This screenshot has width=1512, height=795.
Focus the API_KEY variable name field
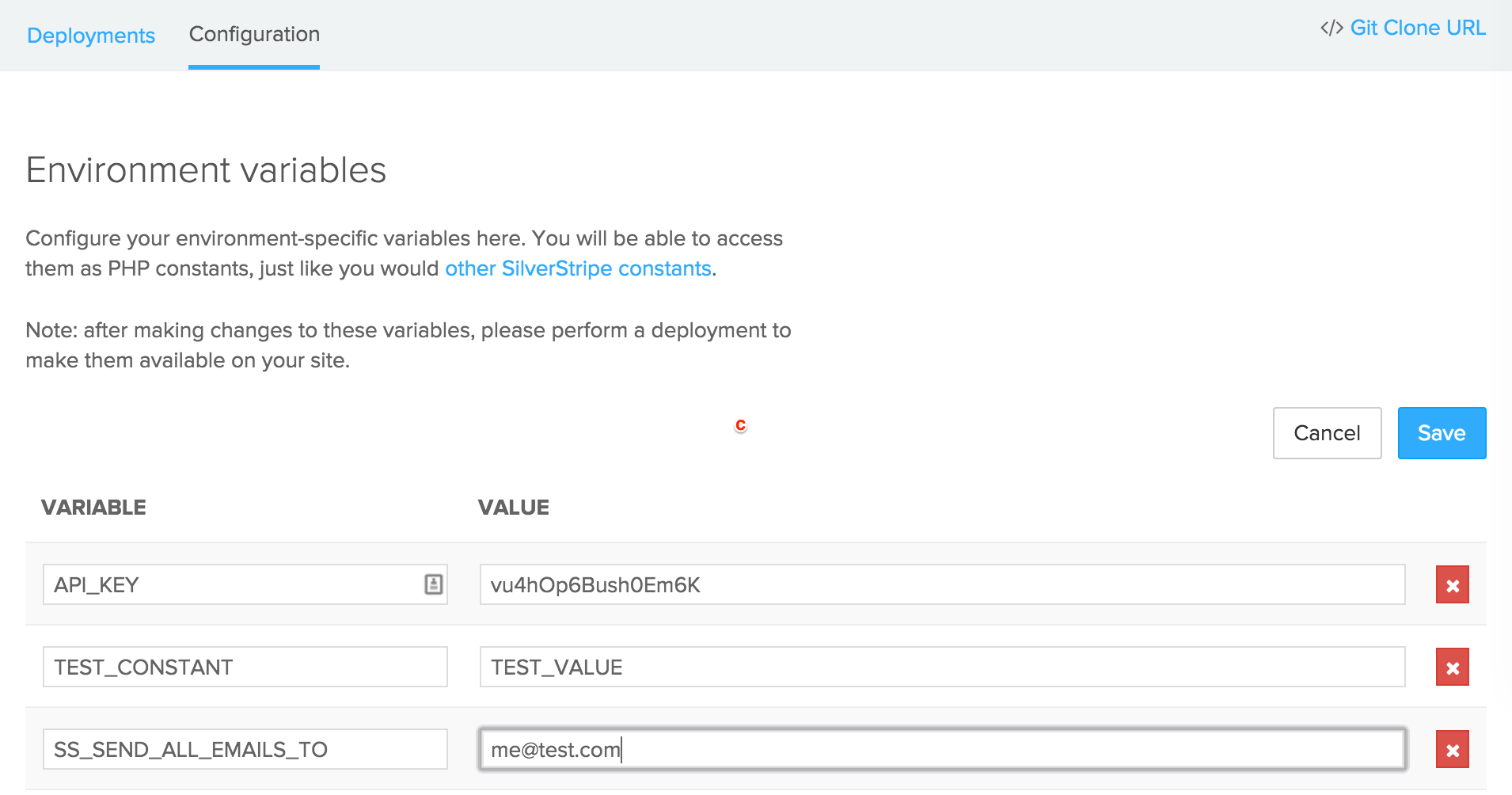230,585
